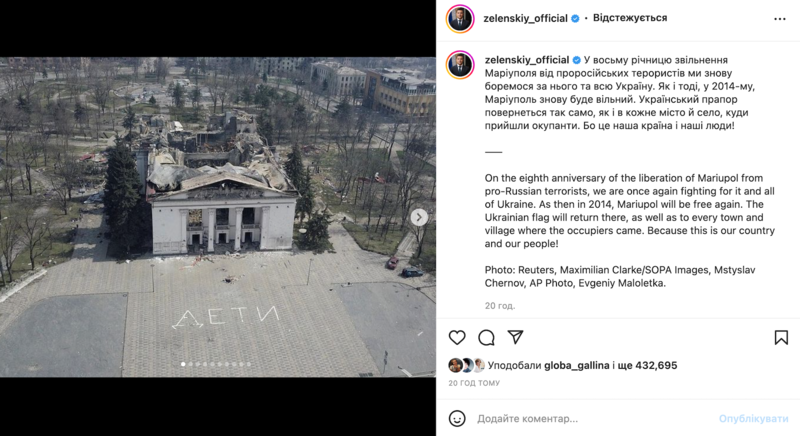
Task: Open zelenskiy_official profile avatar in header
Action: tap(460, 19)
